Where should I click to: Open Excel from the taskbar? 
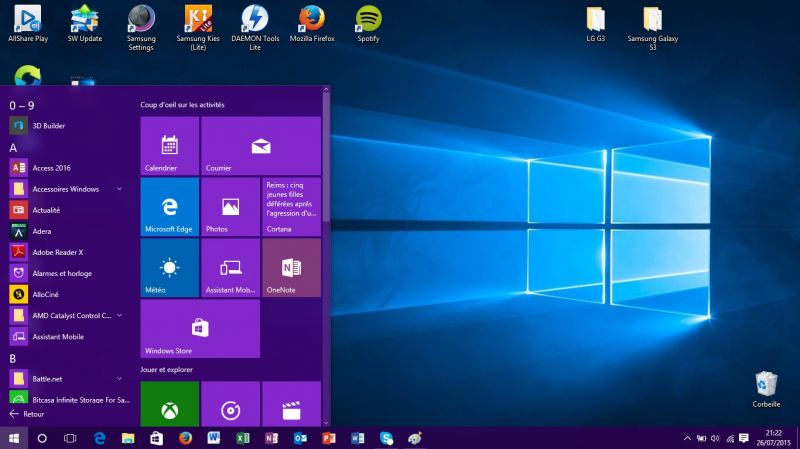click(x=243, y=438)
